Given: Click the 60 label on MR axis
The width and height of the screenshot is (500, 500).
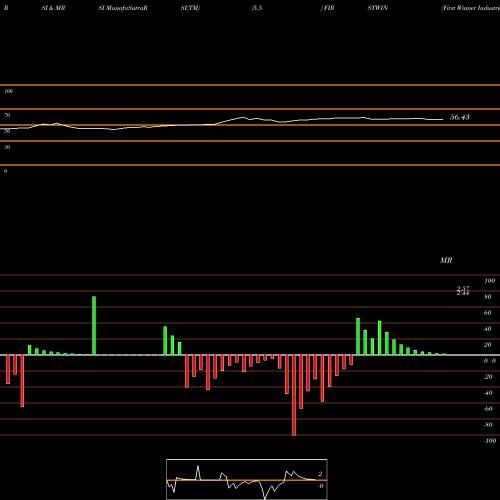Looking at the screenshot, I should click(x=488, y=313).
